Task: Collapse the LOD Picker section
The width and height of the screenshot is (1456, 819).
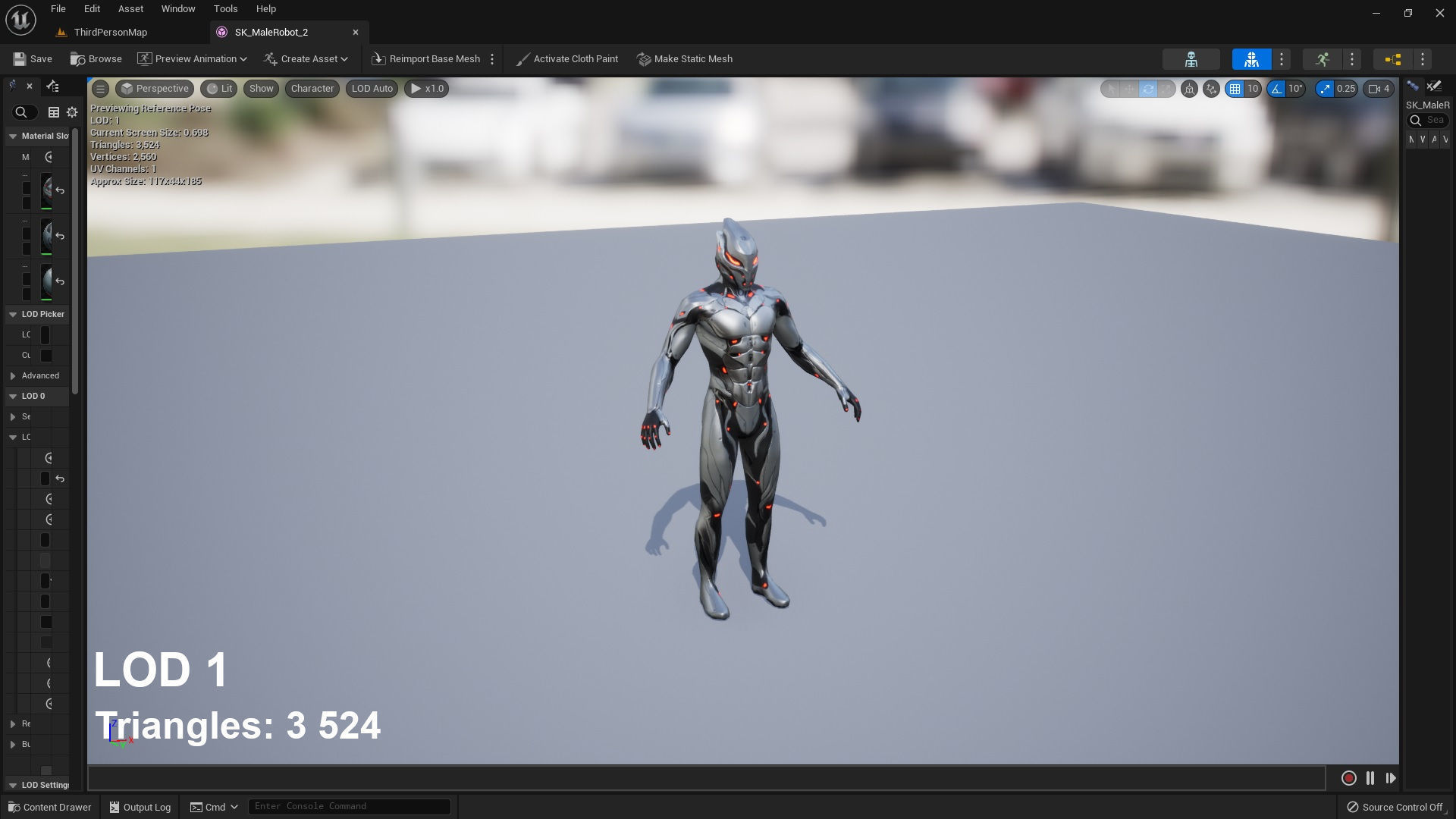Action: [13, 314]
